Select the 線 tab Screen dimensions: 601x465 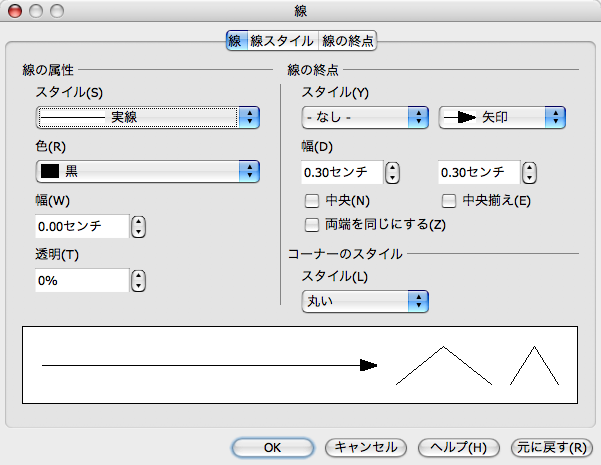click(235, 41)
